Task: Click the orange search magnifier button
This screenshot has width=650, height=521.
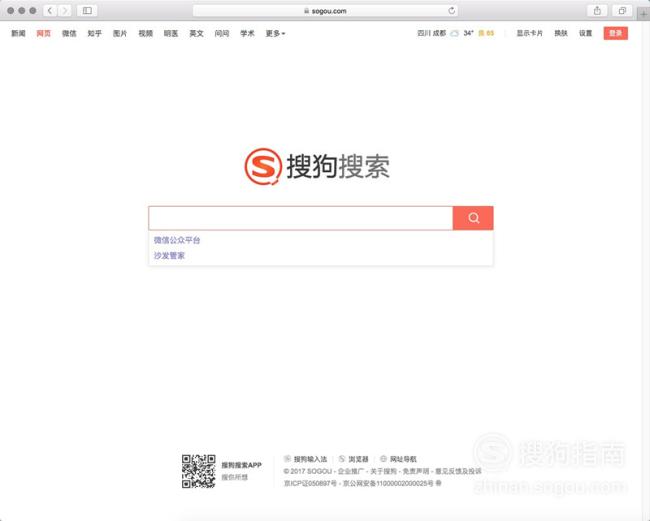Action: click(473, 218)
